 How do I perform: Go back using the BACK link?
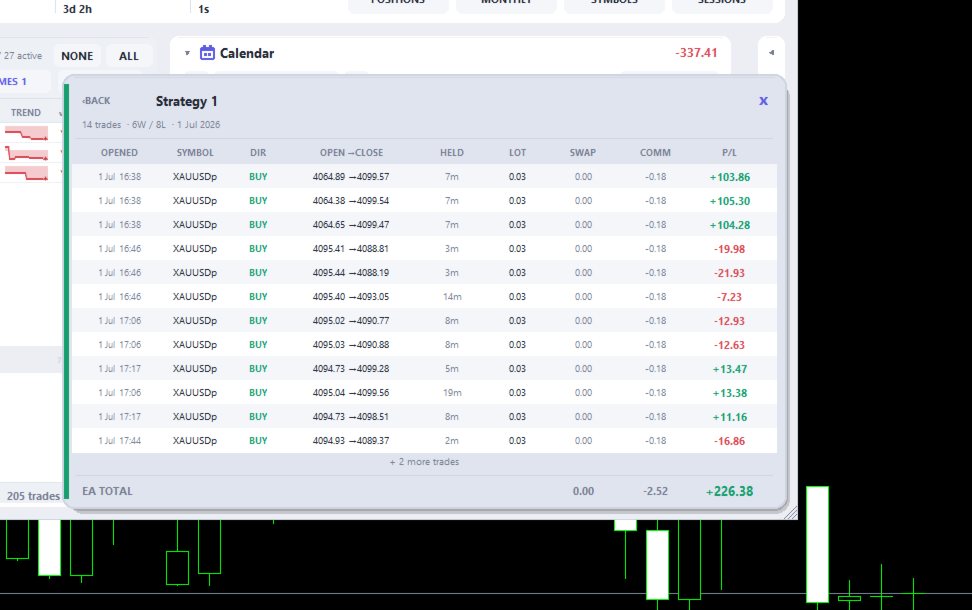(x=96, y=100)
